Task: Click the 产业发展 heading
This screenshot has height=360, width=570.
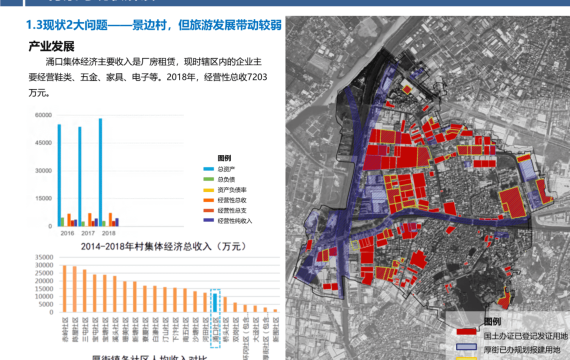Action: point(51,47)
